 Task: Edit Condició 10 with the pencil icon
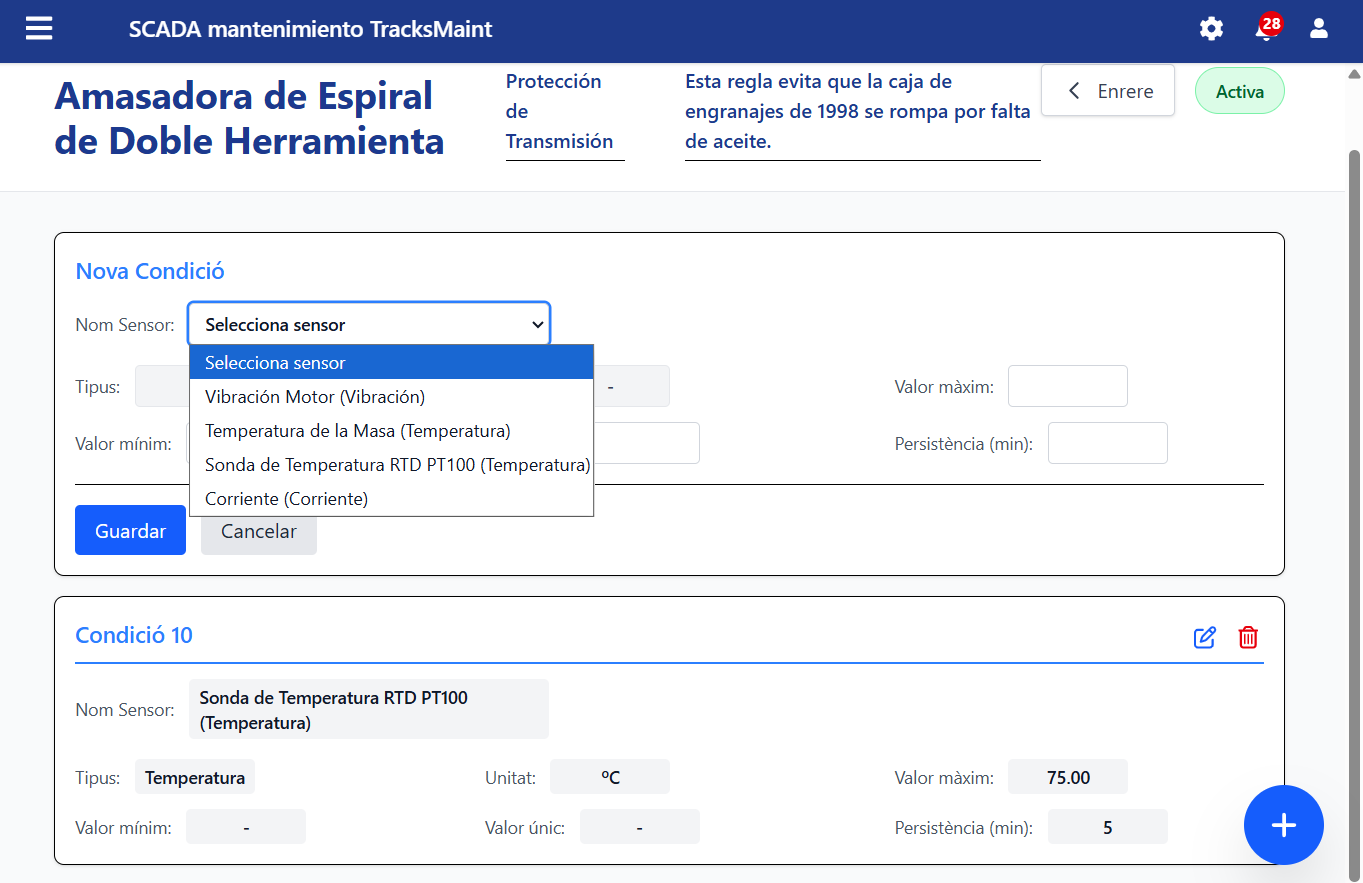pyautogui.click(x=1204, y=637)
